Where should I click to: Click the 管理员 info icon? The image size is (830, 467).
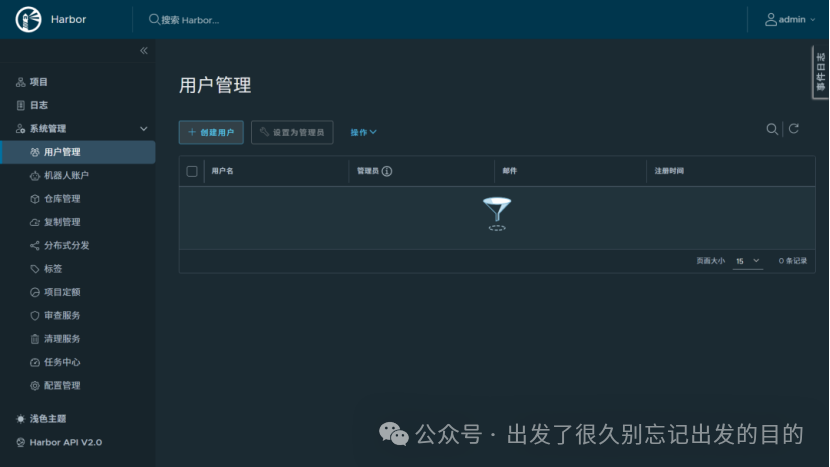coord(387,171)
